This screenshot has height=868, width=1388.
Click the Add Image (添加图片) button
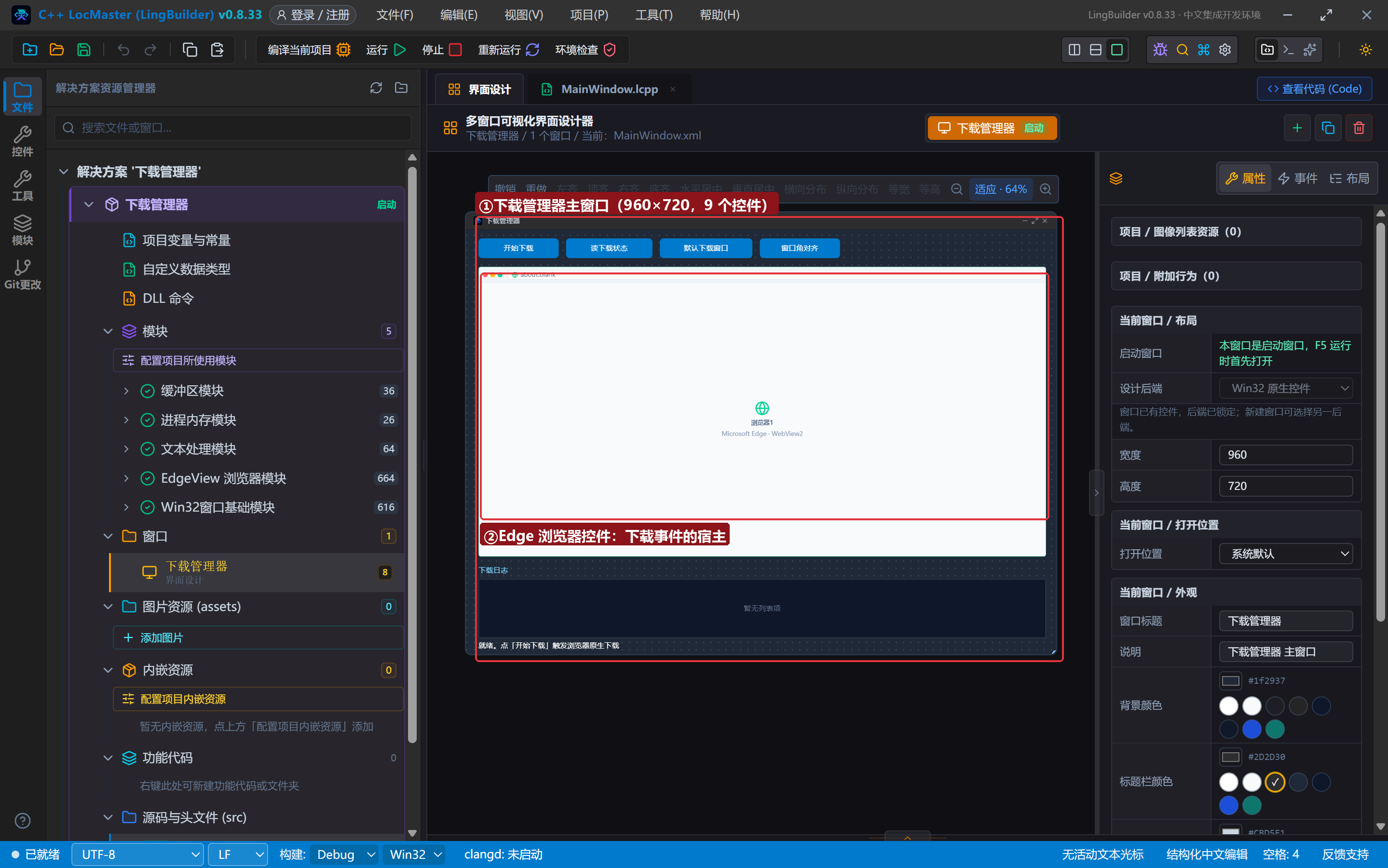point(258,638)
